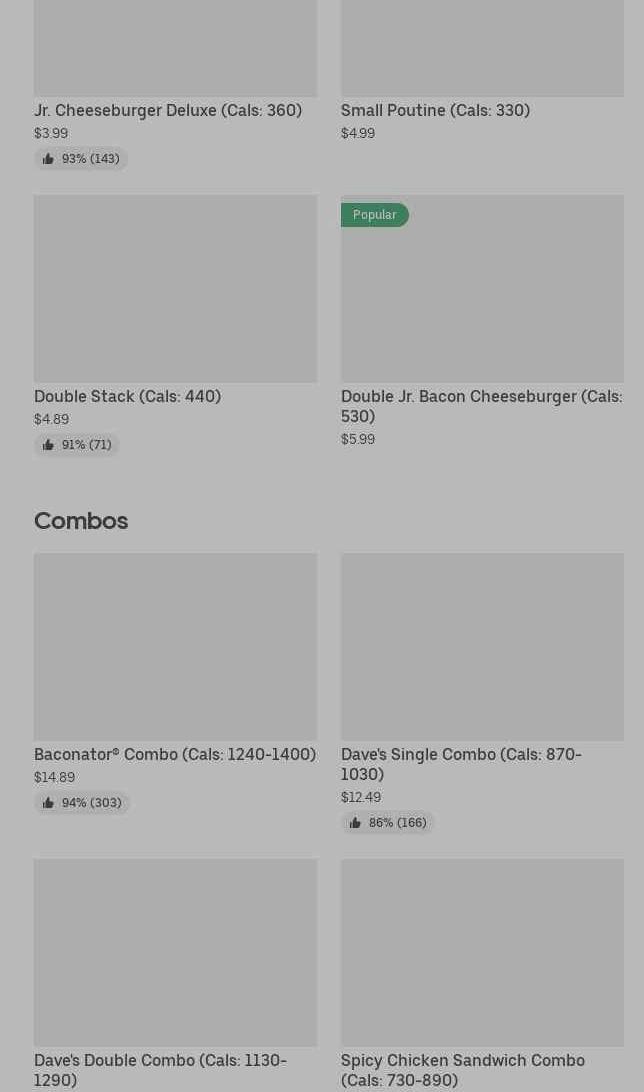
Task: Choose Spicy Chicken Sandwich Combo title
Action: pyautogui.click(x=462, y=1070)
